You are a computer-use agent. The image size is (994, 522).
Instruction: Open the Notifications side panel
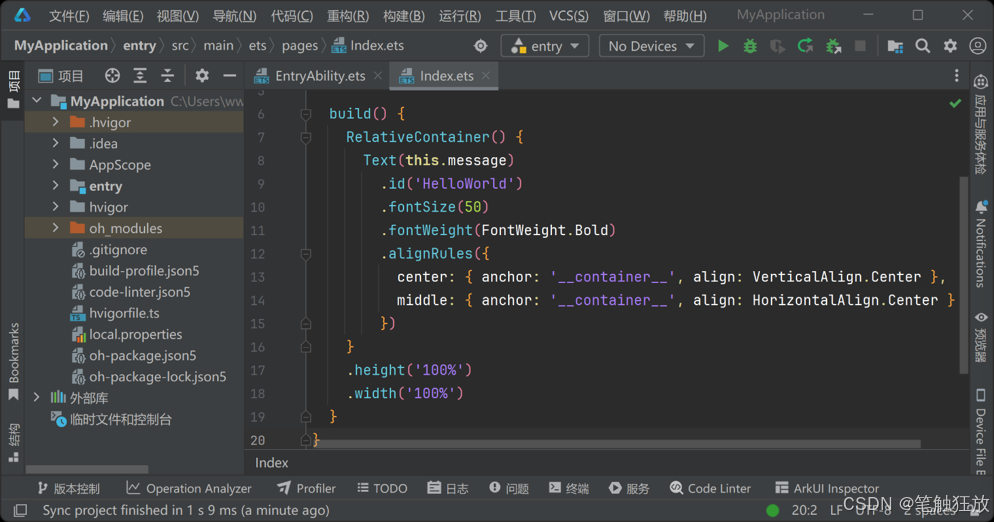point(981,244)
